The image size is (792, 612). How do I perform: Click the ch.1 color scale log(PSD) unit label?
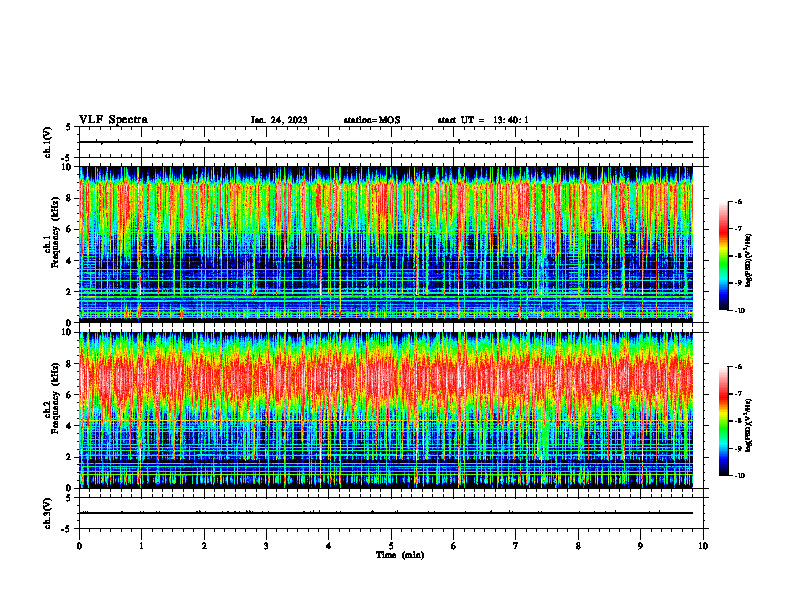coord(750,261)
